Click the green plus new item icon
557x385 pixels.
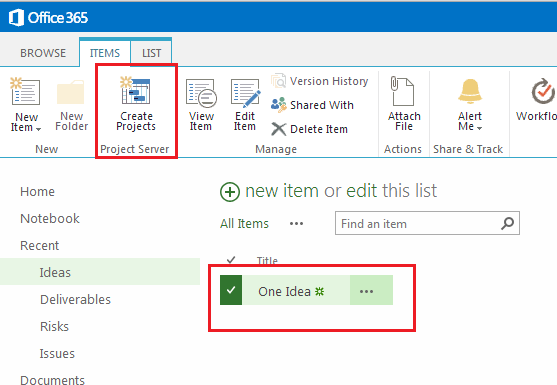point(230,192)
